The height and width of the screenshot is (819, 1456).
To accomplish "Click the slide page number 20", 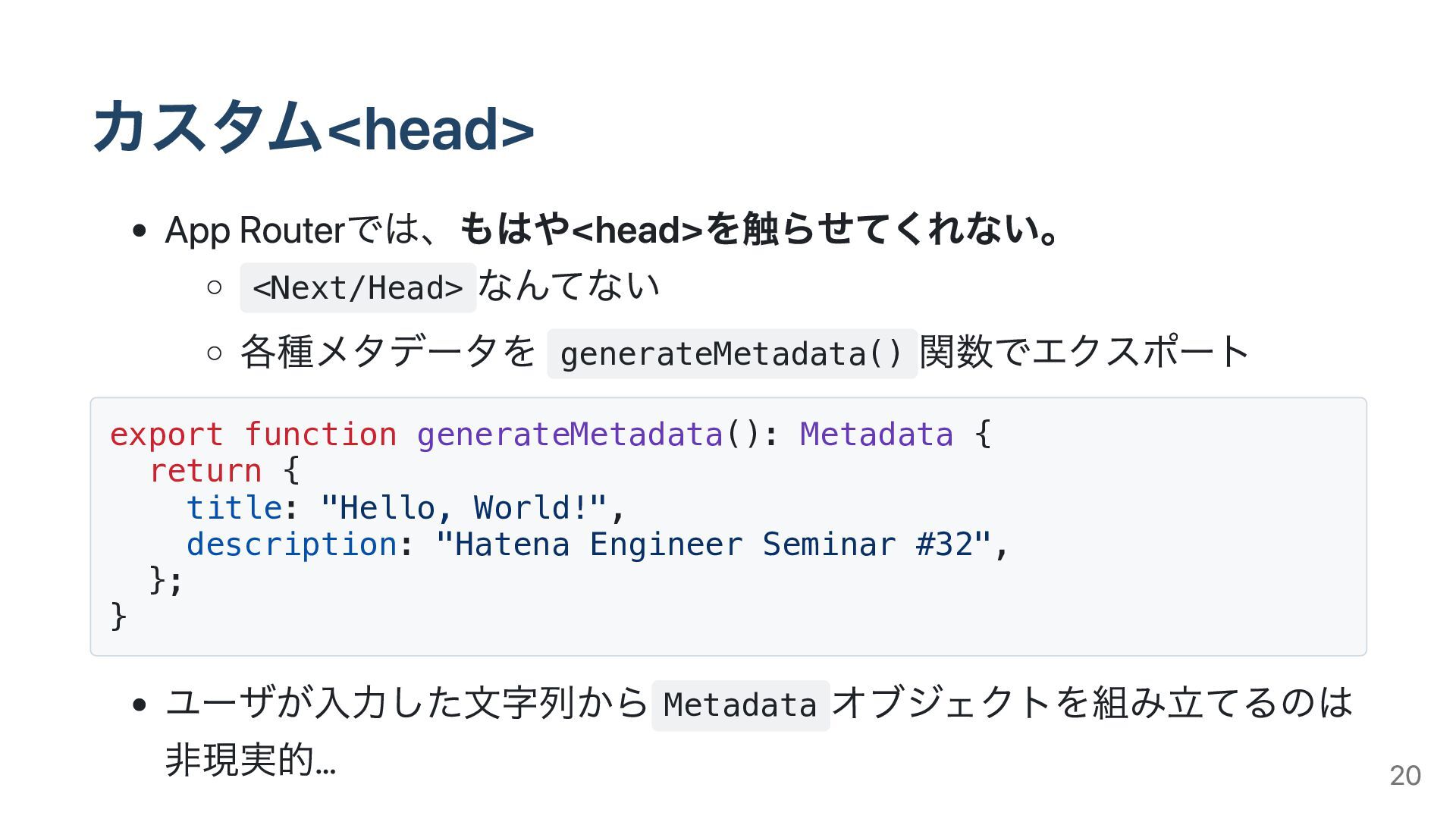I will pos(1404,776).
